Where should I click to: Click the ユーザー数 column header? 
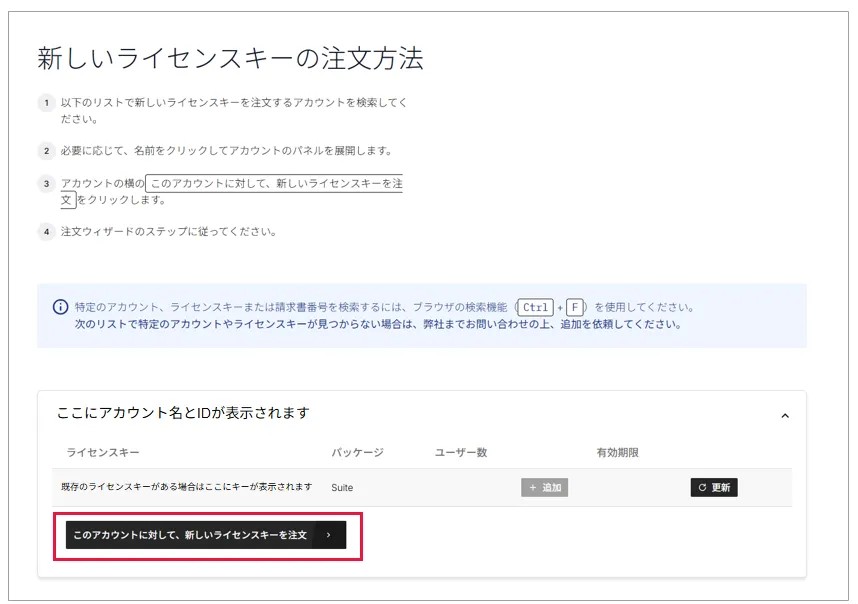(461, 453)
